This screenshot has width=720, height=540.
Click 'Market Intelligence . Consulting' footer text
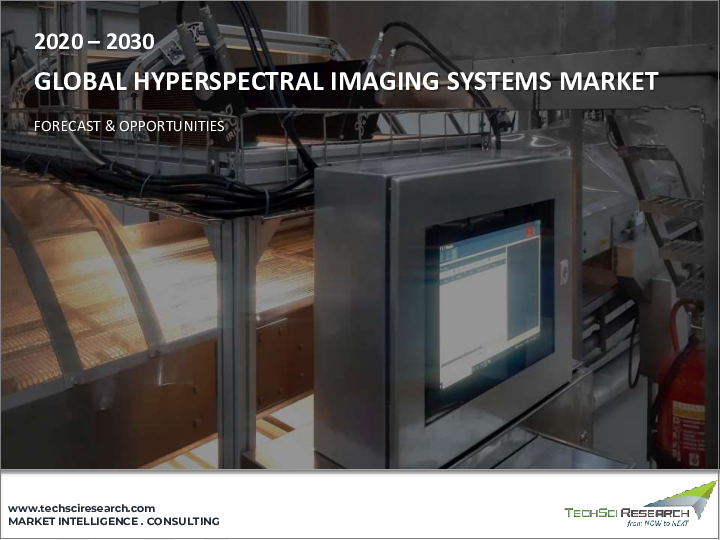(x=114, y=522)
